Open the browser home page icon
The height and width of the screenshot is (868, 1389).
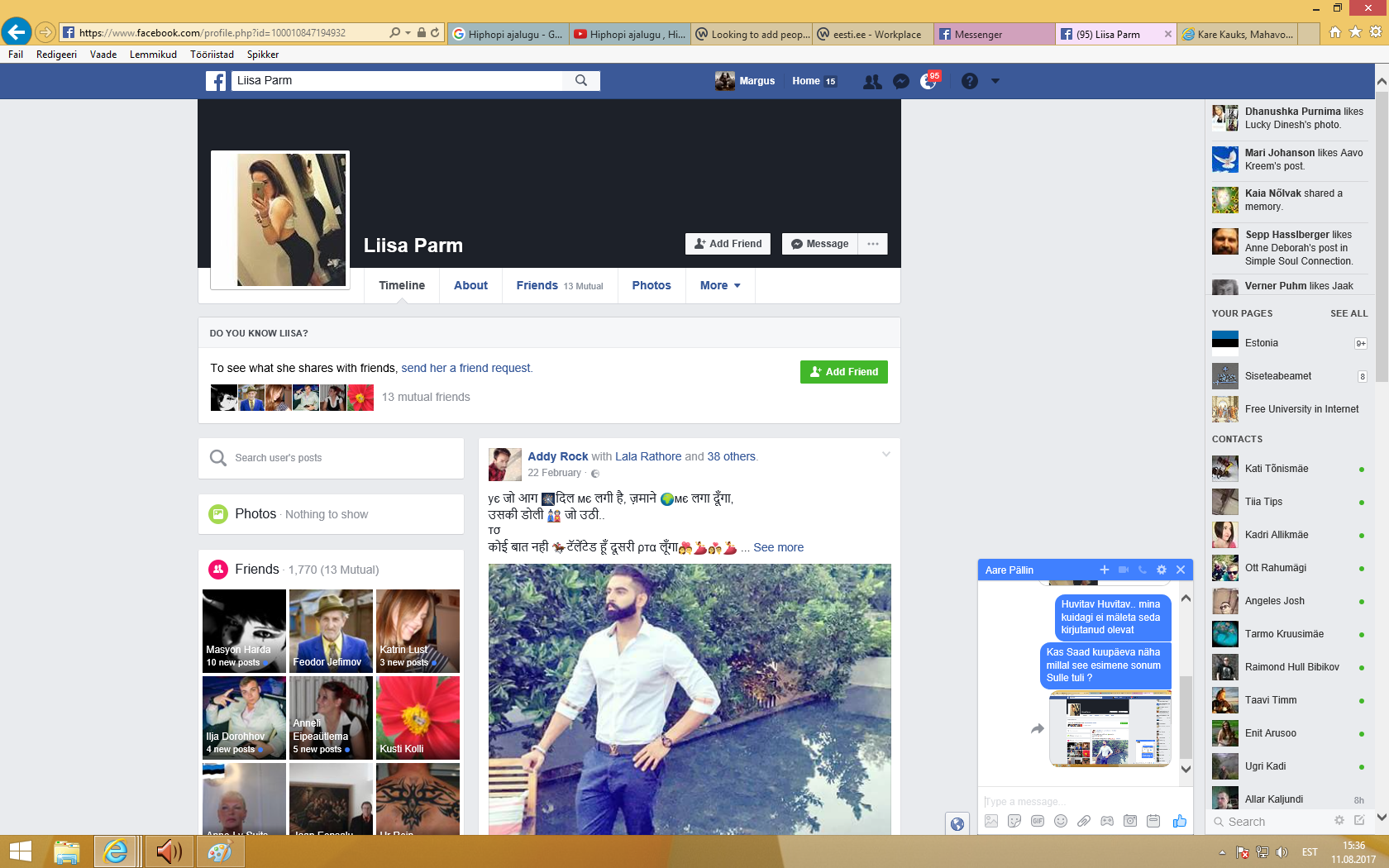click(x=1334, y=32)
